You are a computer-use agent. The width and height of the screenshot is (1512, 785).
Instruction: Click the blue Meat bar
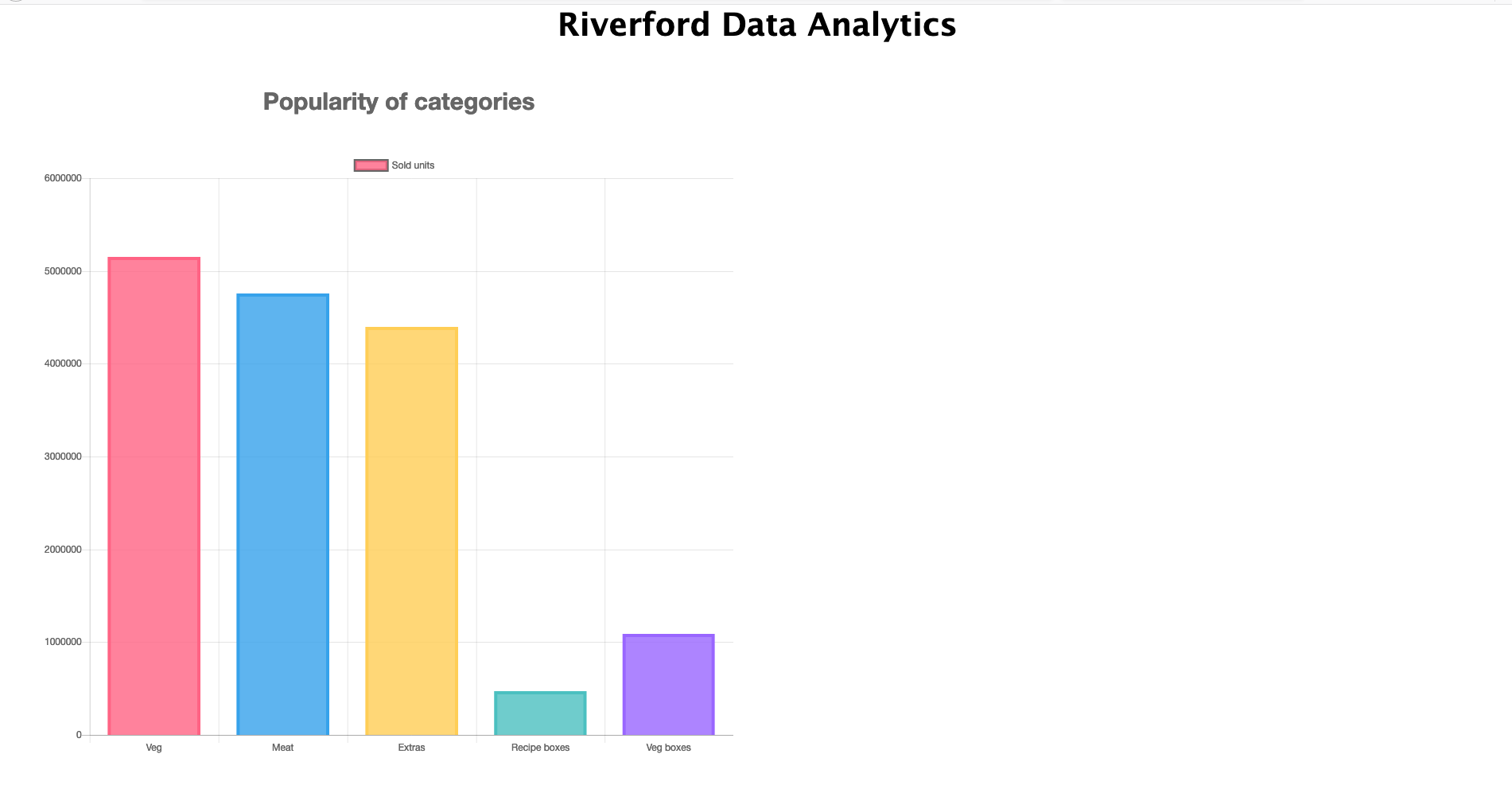click(x=282, y=515)
